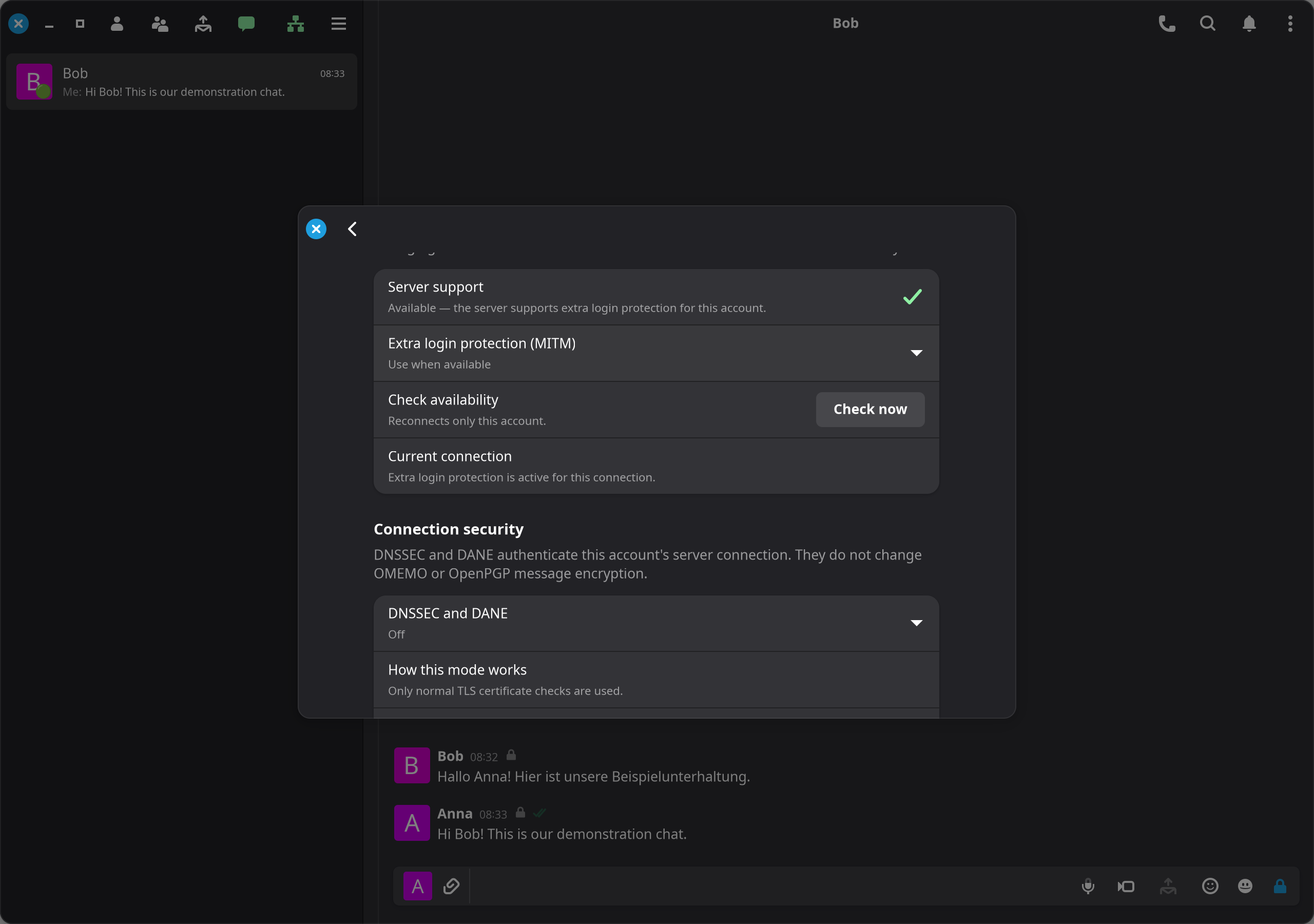Click the Bob title in chat header
The height and width of the screenshot is (924, 1314).
[845, 24]
